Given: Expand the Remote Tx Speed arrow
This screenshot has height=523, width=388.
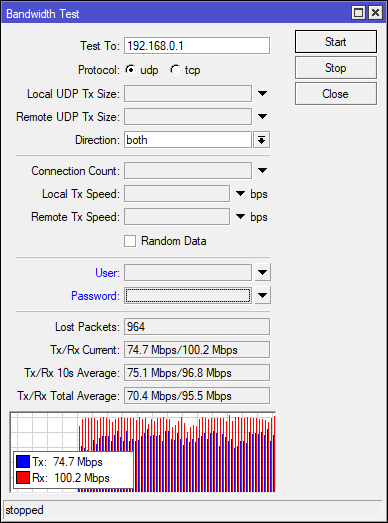Looking at the screenshot, I should pos(241,216).
